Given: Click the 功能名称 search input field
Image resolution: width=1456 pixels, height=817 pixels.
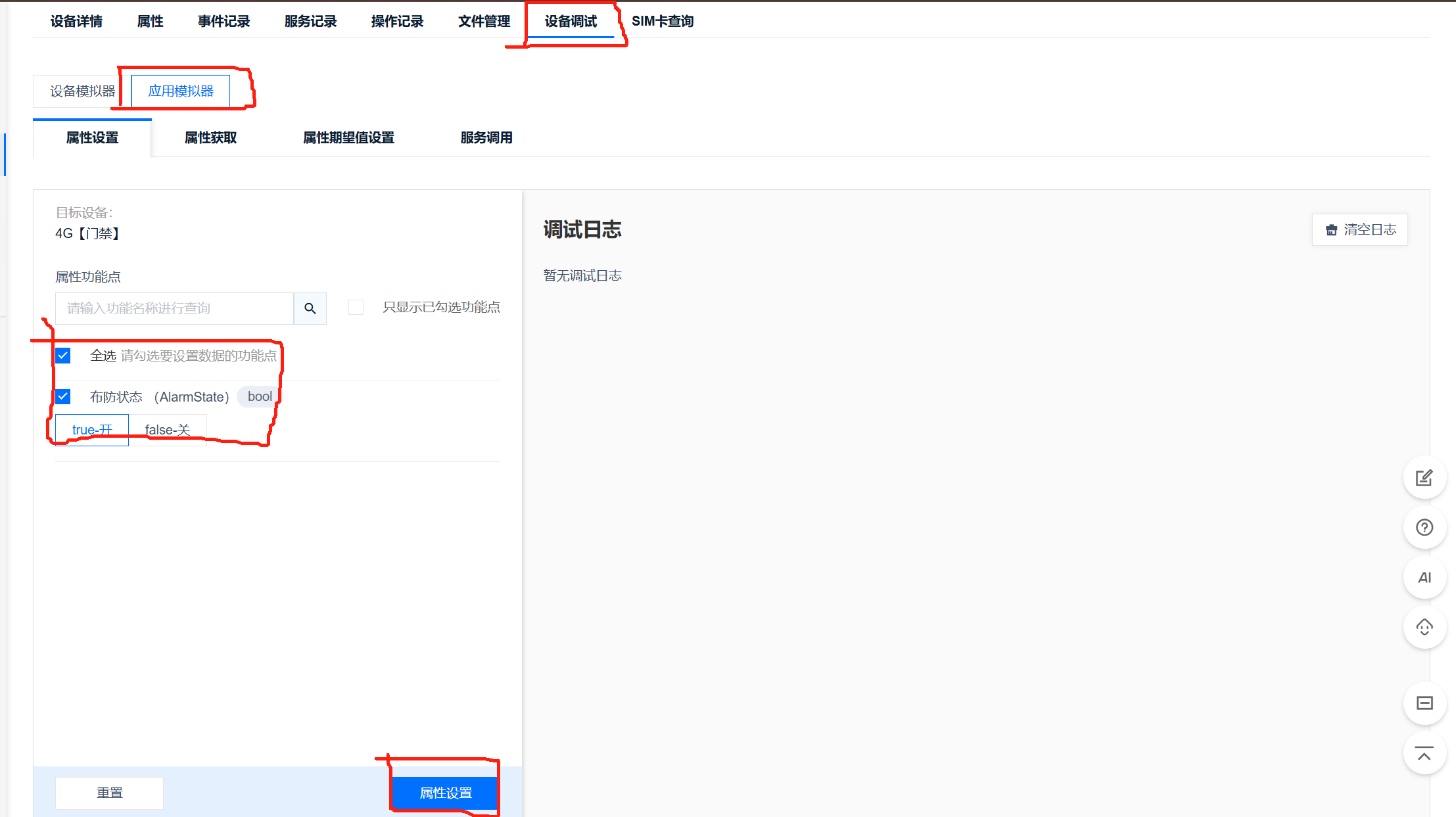Looking at the screenshot, I should click(x=174, y=308).
